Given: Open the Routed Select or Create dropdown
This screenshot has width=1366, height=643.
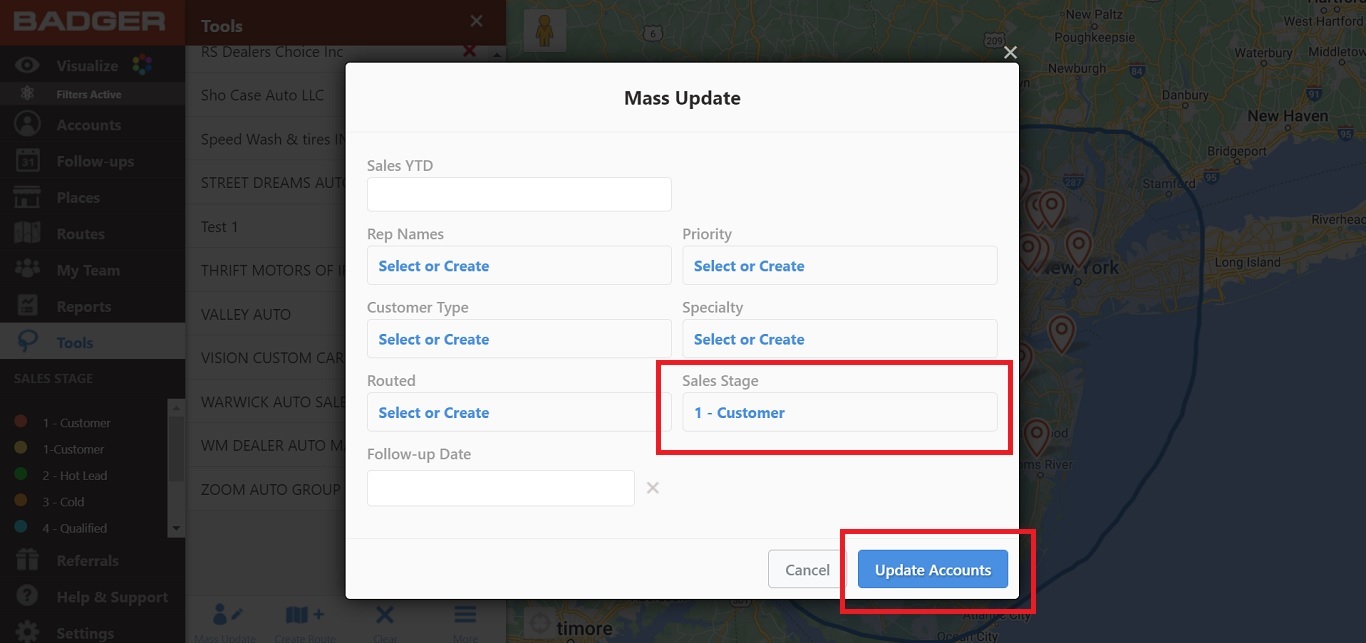Looking at the screenshot, I should click(x=519, y=412).
